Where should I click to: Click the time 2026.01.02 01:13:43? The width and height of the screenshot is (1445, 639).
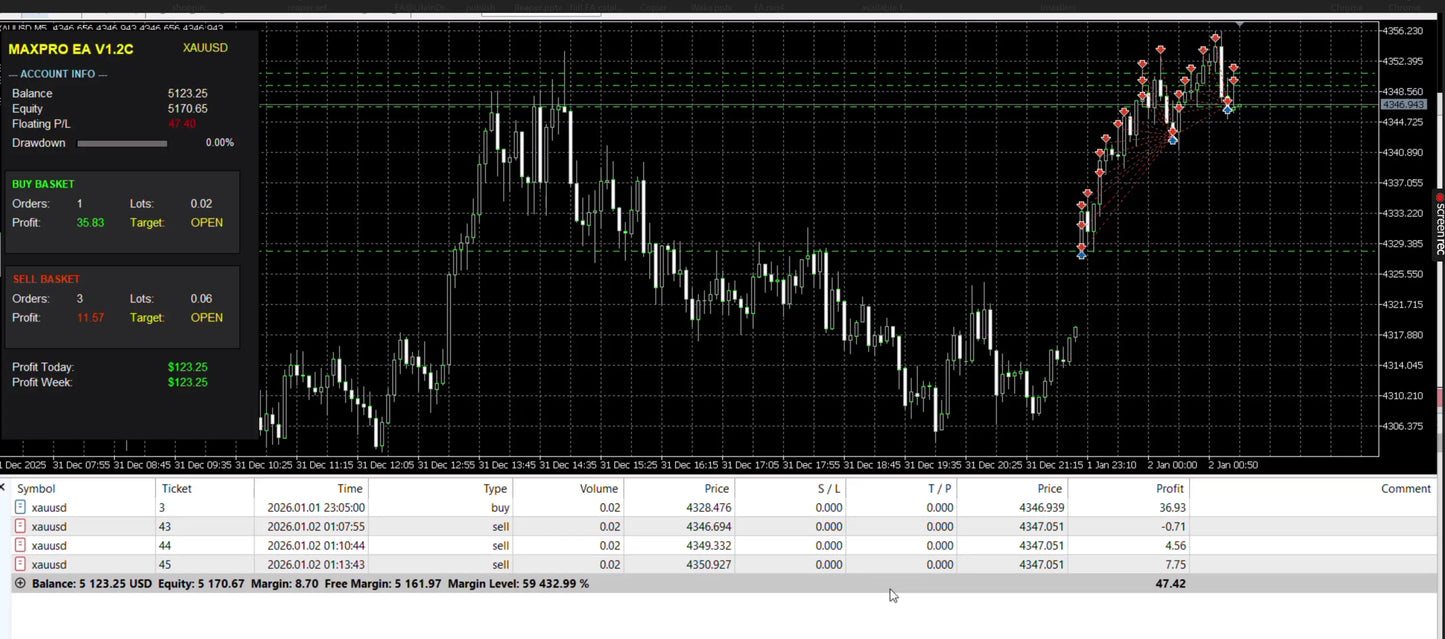[315, 564]
